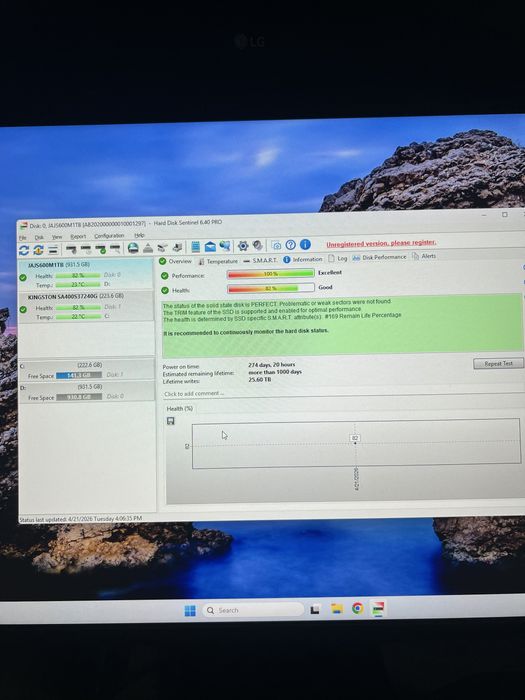Switch to the Disk Performance tab
525x700 pixels.
coord(379,258)
